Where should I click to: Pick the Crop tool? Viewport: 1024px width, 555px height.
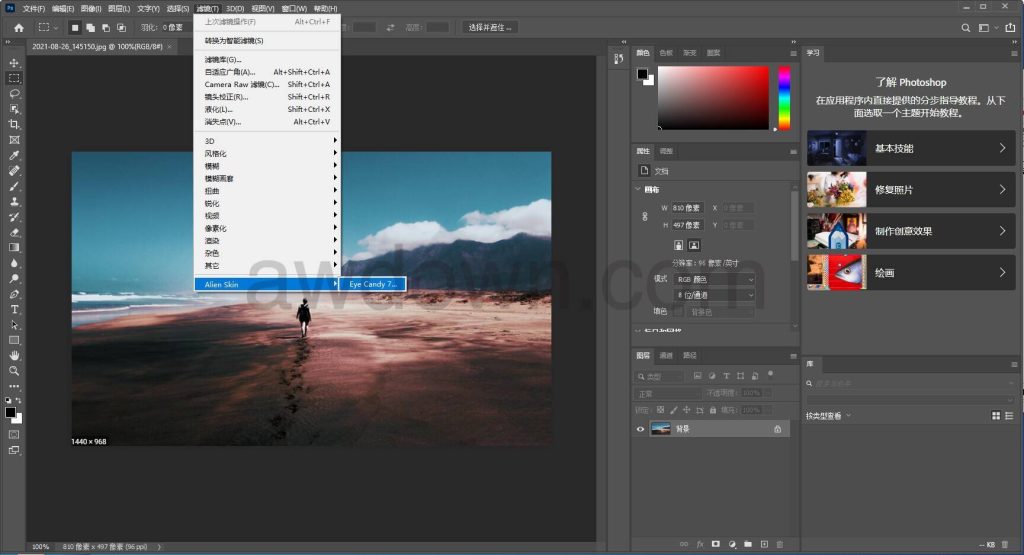[x=14, y=124]
